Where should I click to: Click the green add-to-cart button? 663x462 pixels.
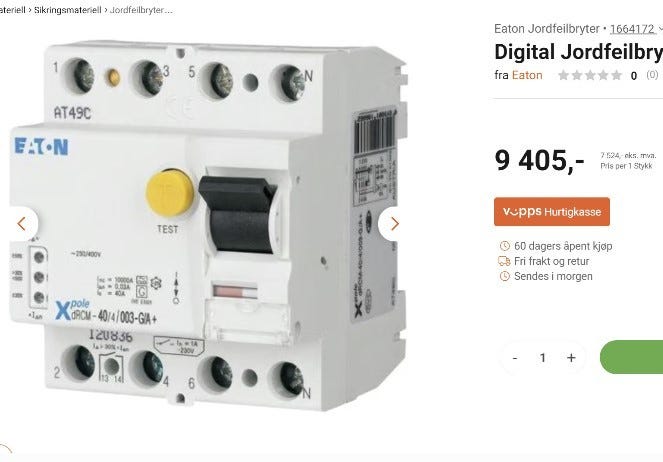click(631, 357)
